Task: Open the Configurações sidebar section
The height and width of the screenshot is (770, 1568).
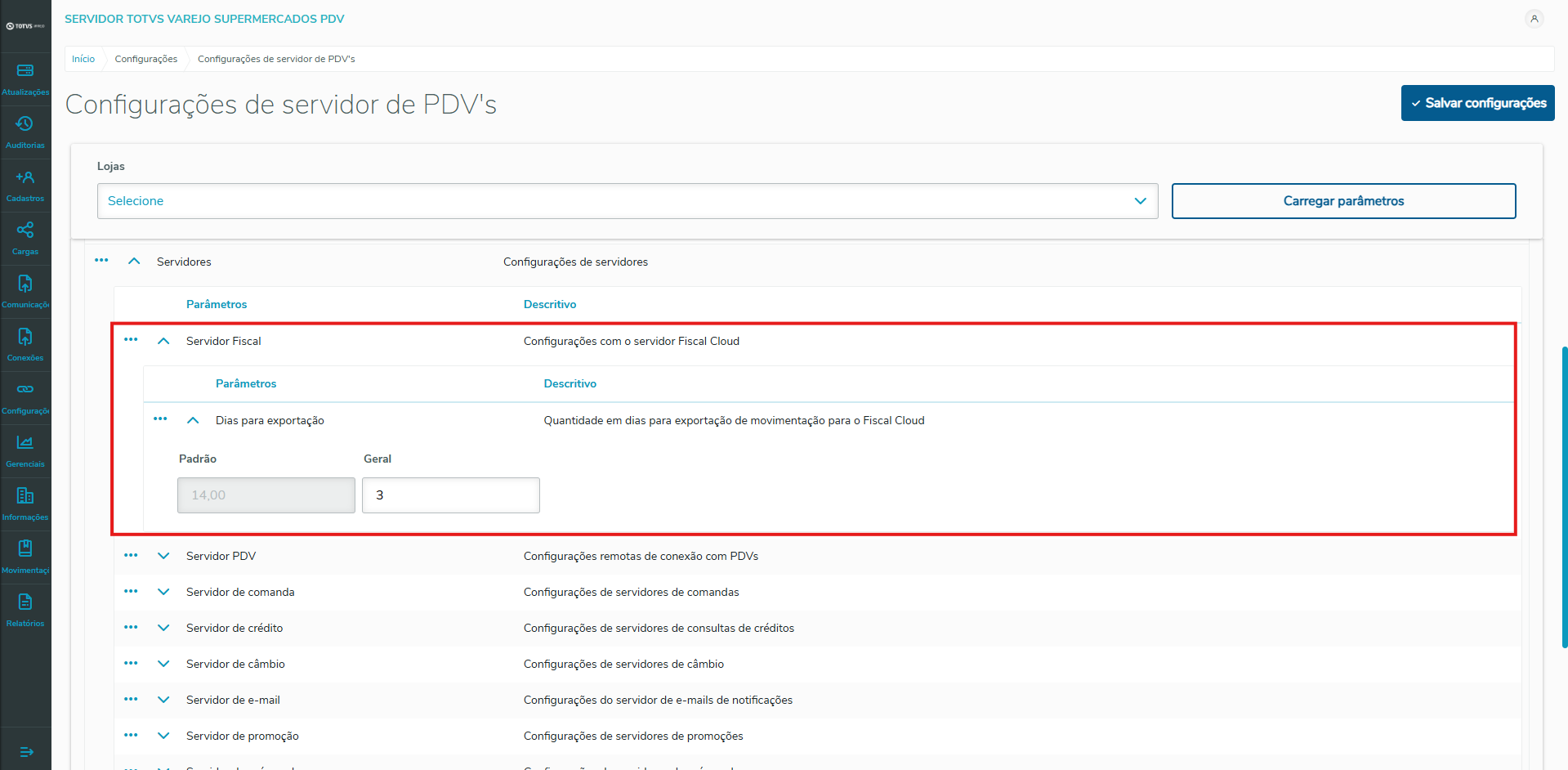Action: click(25, 399)
